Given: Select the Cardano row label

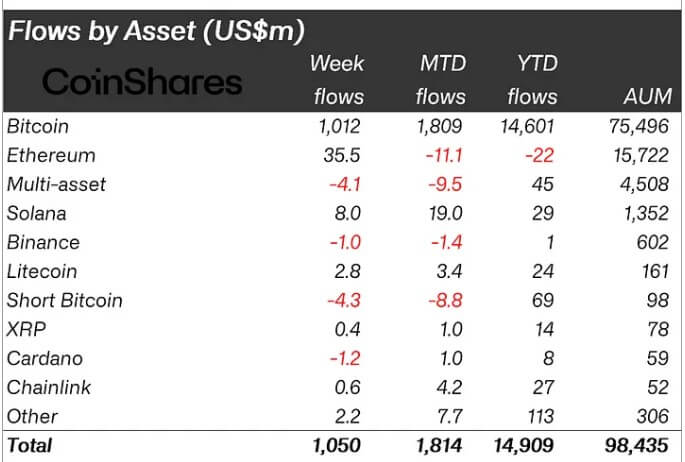Looking at the screenshot, I should click(45, 359).
